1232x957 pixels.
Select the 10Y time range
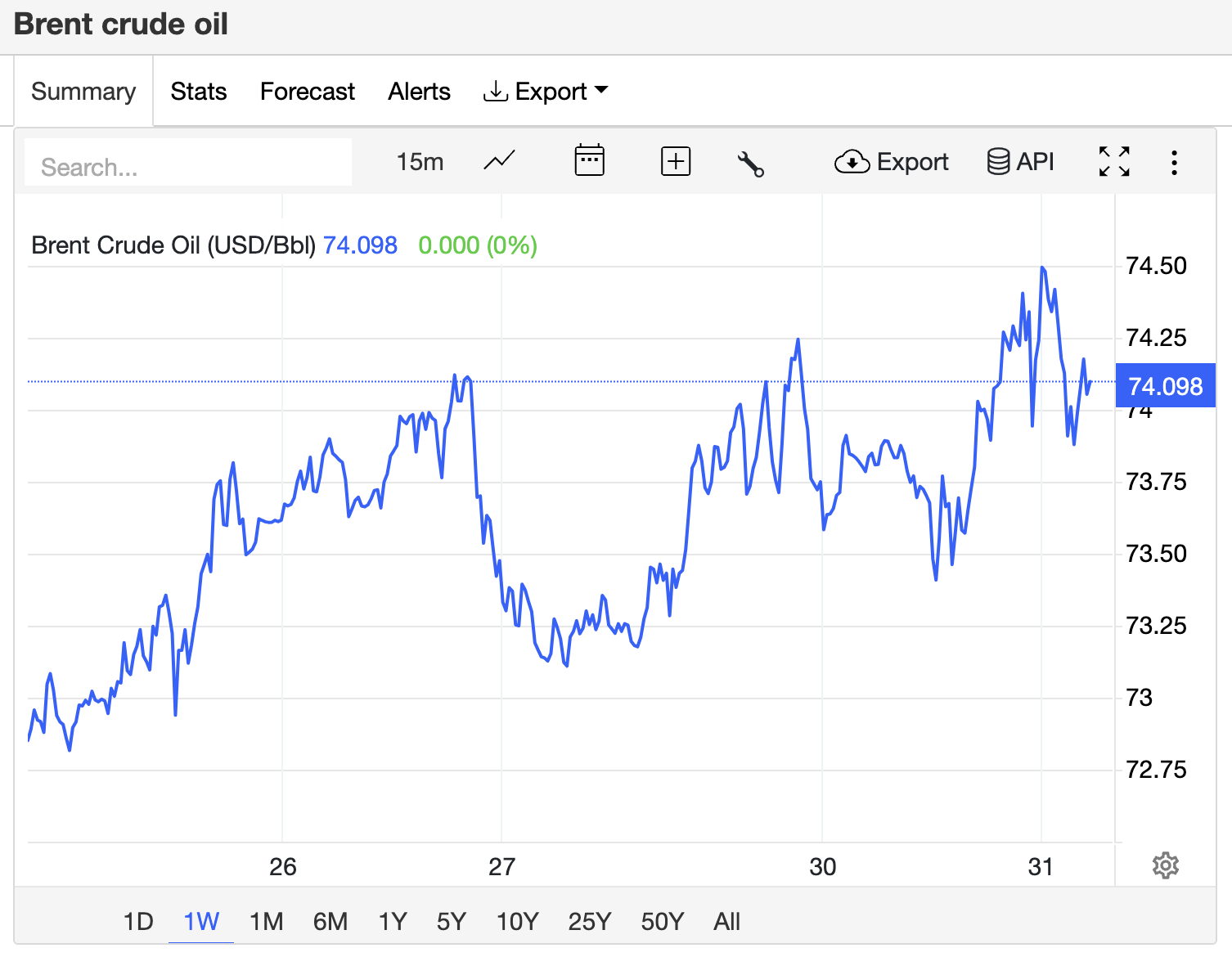pyautogui.click(x=517, y=922)
